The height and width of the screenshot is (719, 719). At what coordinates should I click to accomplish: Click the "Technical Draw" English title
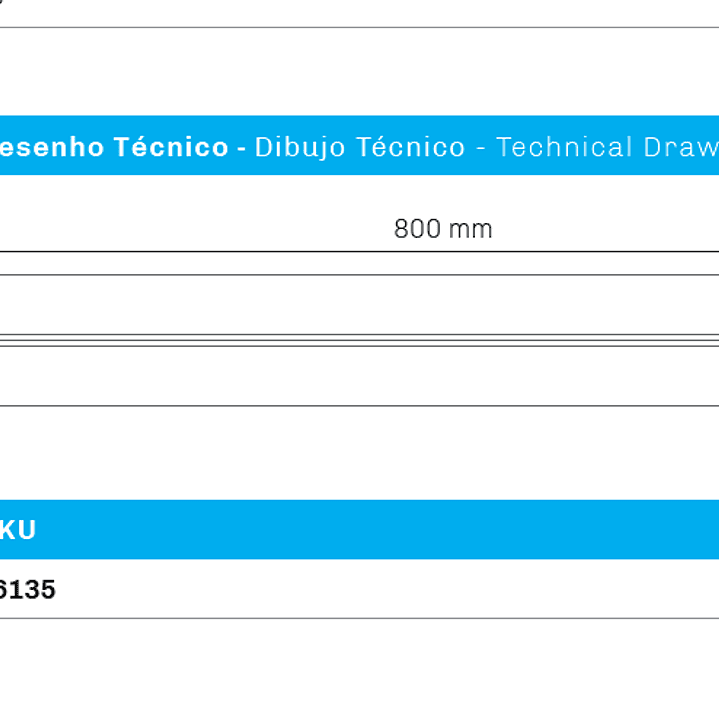pyautogui.click(x=607, y=147)
